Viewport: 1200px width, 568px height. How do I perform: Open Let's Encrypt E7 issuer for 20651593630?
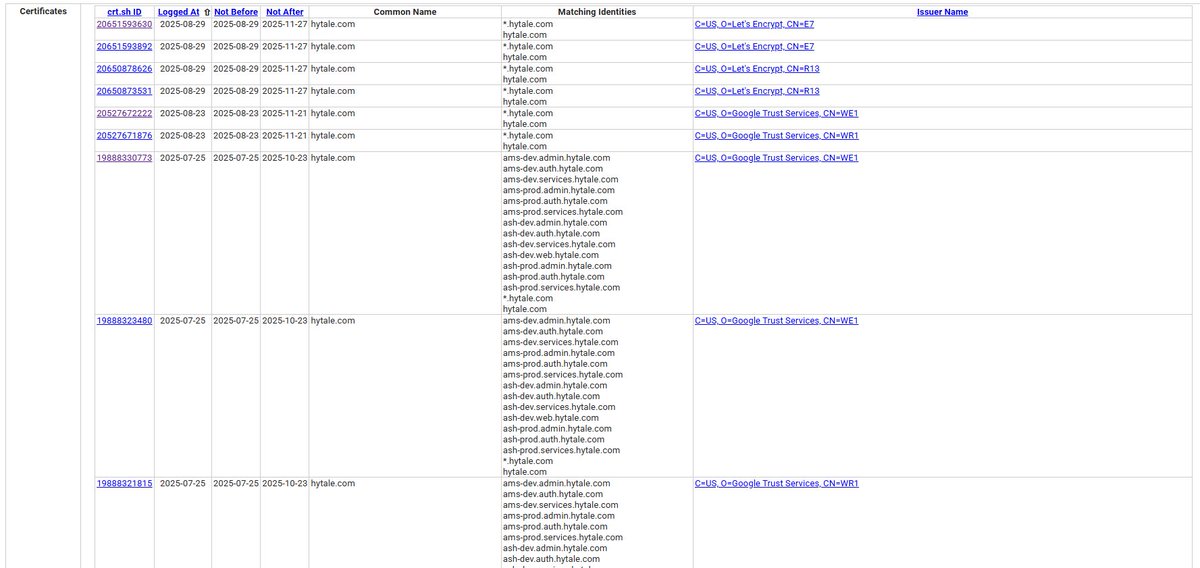pos(754,24)
